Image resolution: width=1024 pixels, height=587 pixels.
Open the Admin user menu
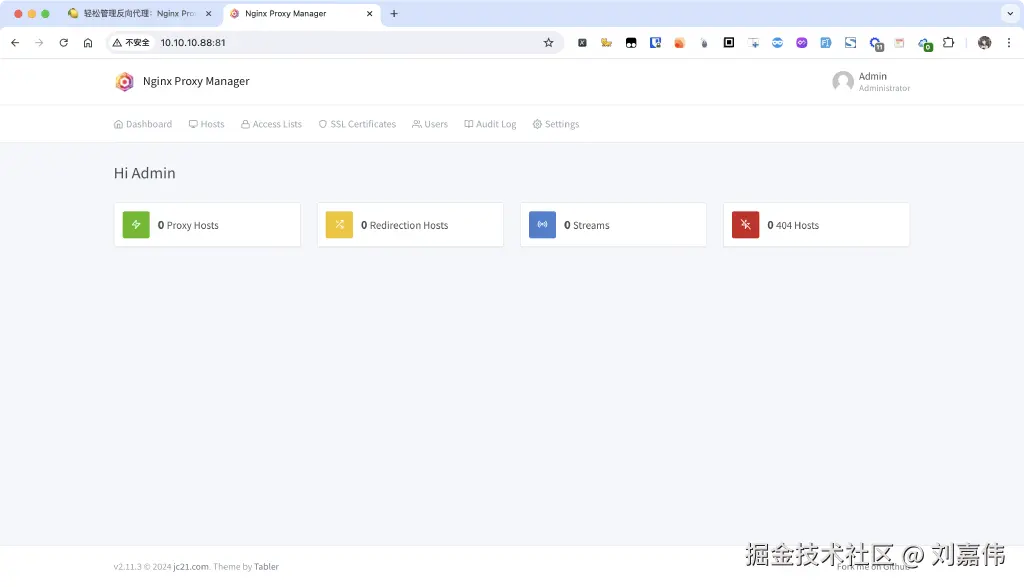coord(871,82)
